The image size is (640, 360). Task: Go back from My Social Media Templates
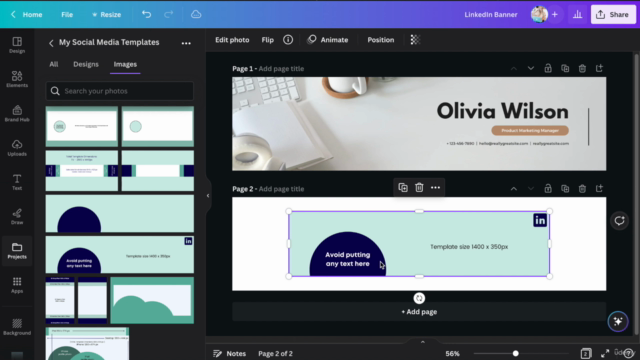click(x=51, y=43)
